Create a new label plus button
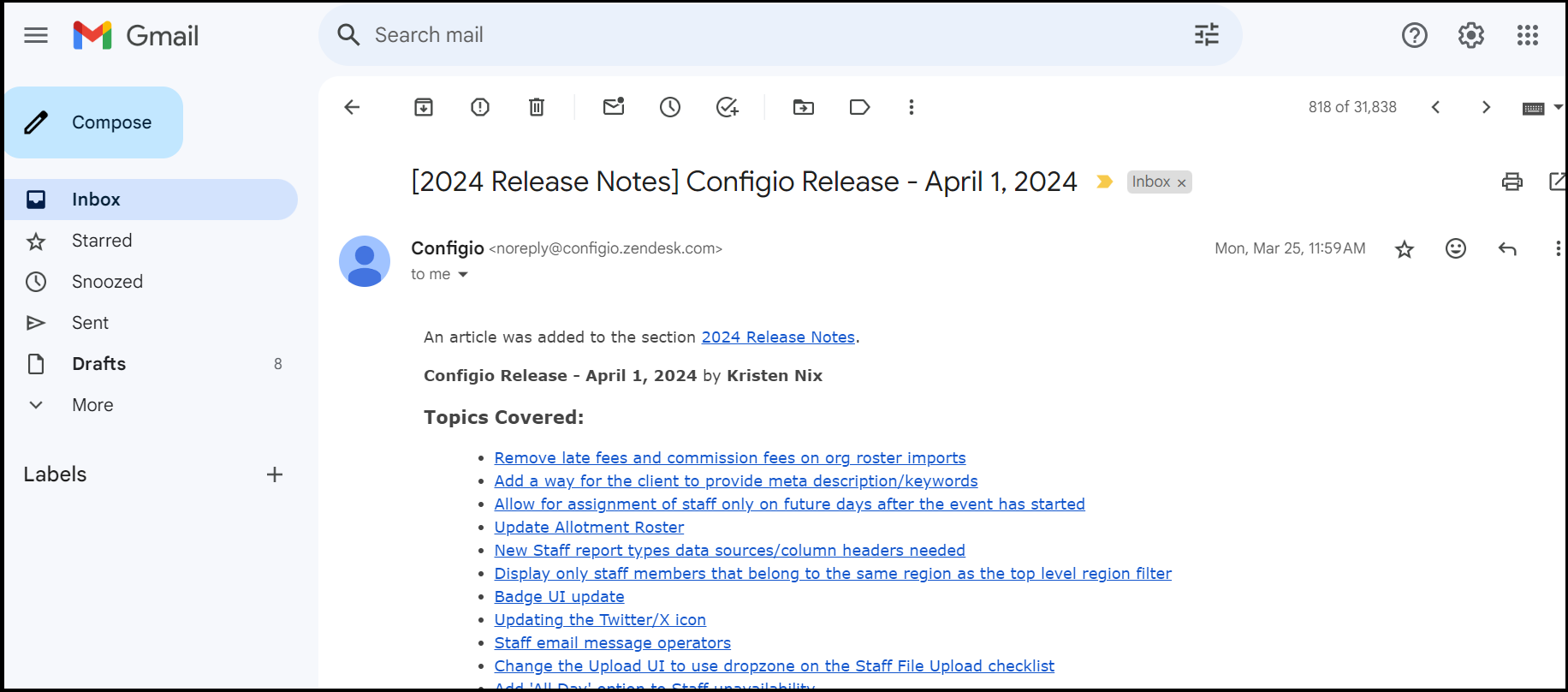 pos(275,474)
